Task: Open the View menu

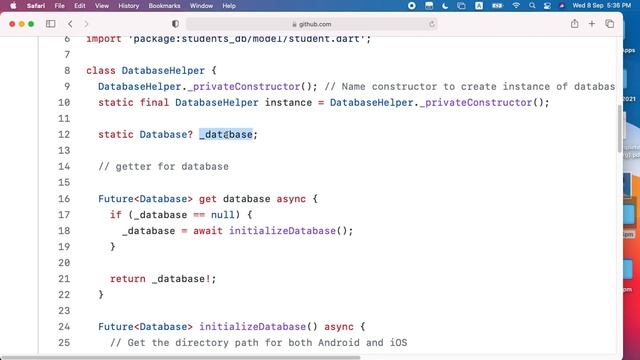Action: click(102, 6)
